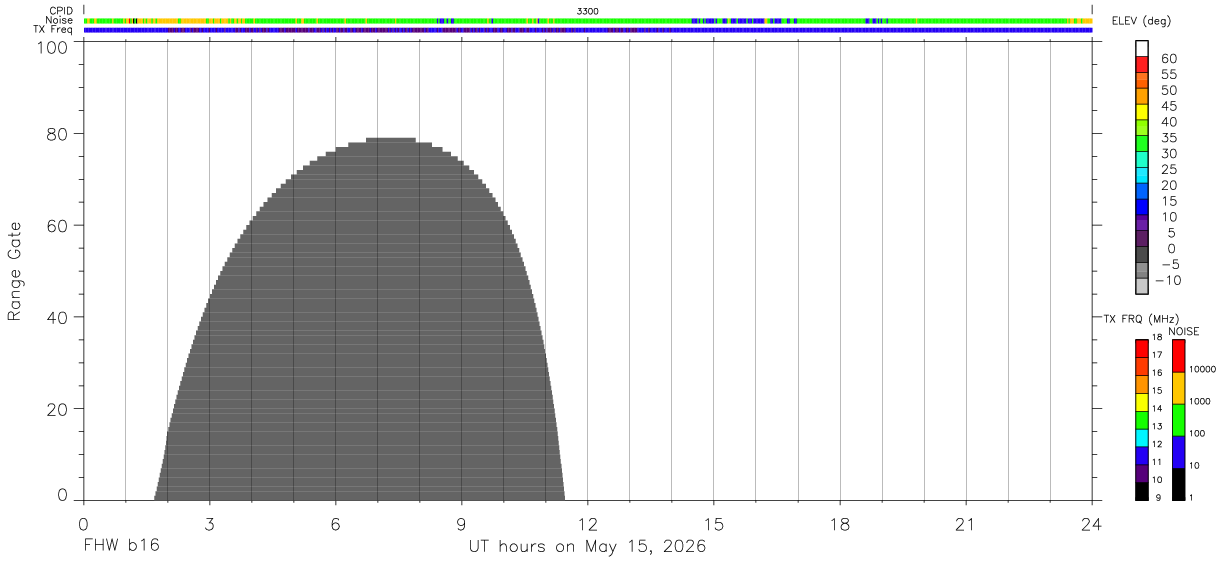
Task: Click the blue TX FRQ band between 11 and 12
Action: (1142, 456)
